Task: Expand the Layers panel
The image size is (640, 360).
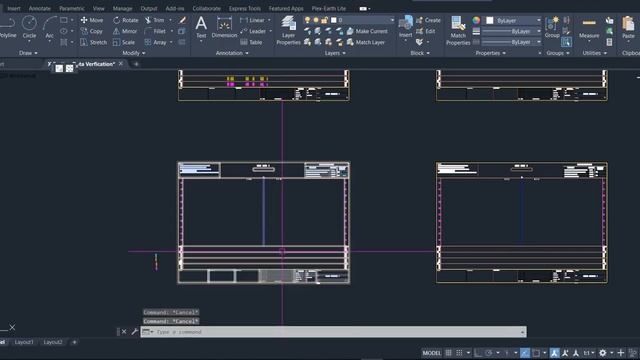Action: pyautogui.click(x=335, y=53)
